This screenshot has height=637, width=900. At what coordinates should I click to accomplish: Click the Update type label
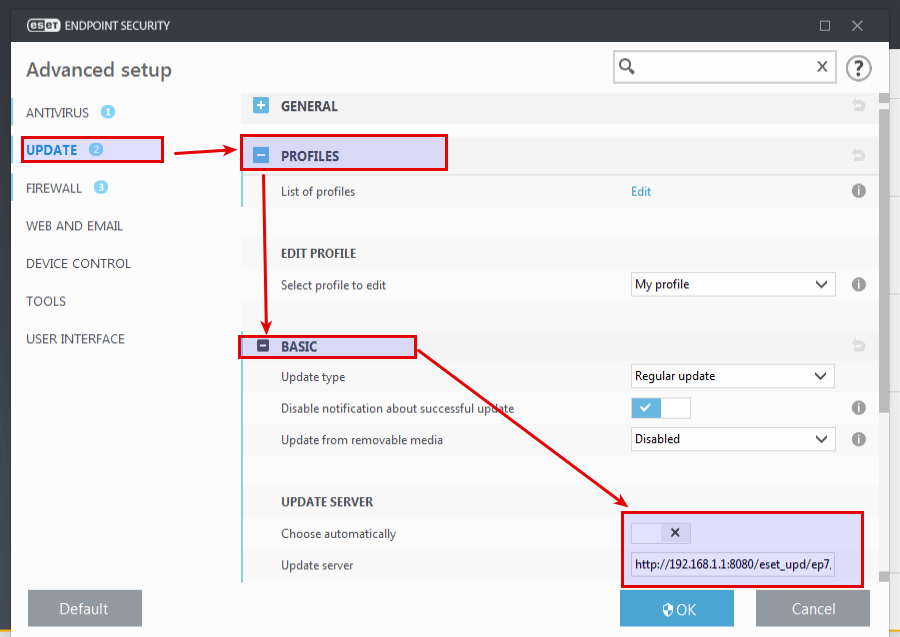tap(313, 377)
